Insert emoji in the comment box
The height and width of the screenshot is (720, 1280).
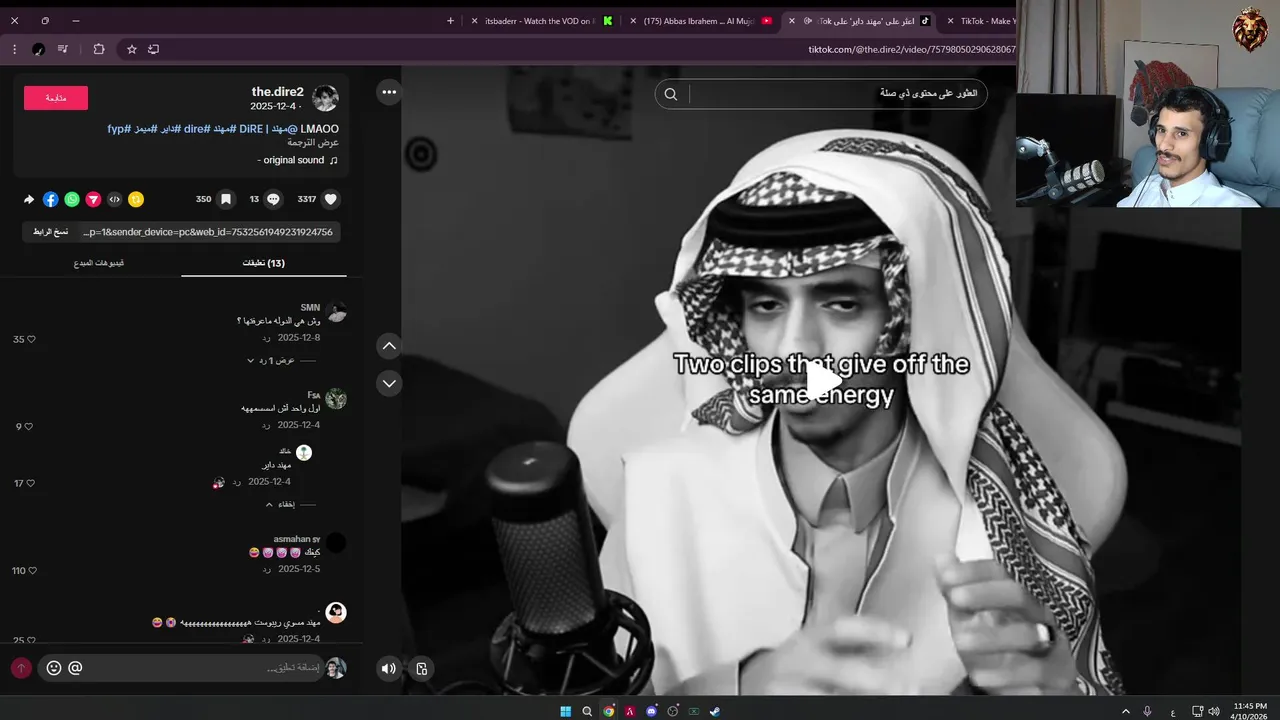tap(54, 668)
